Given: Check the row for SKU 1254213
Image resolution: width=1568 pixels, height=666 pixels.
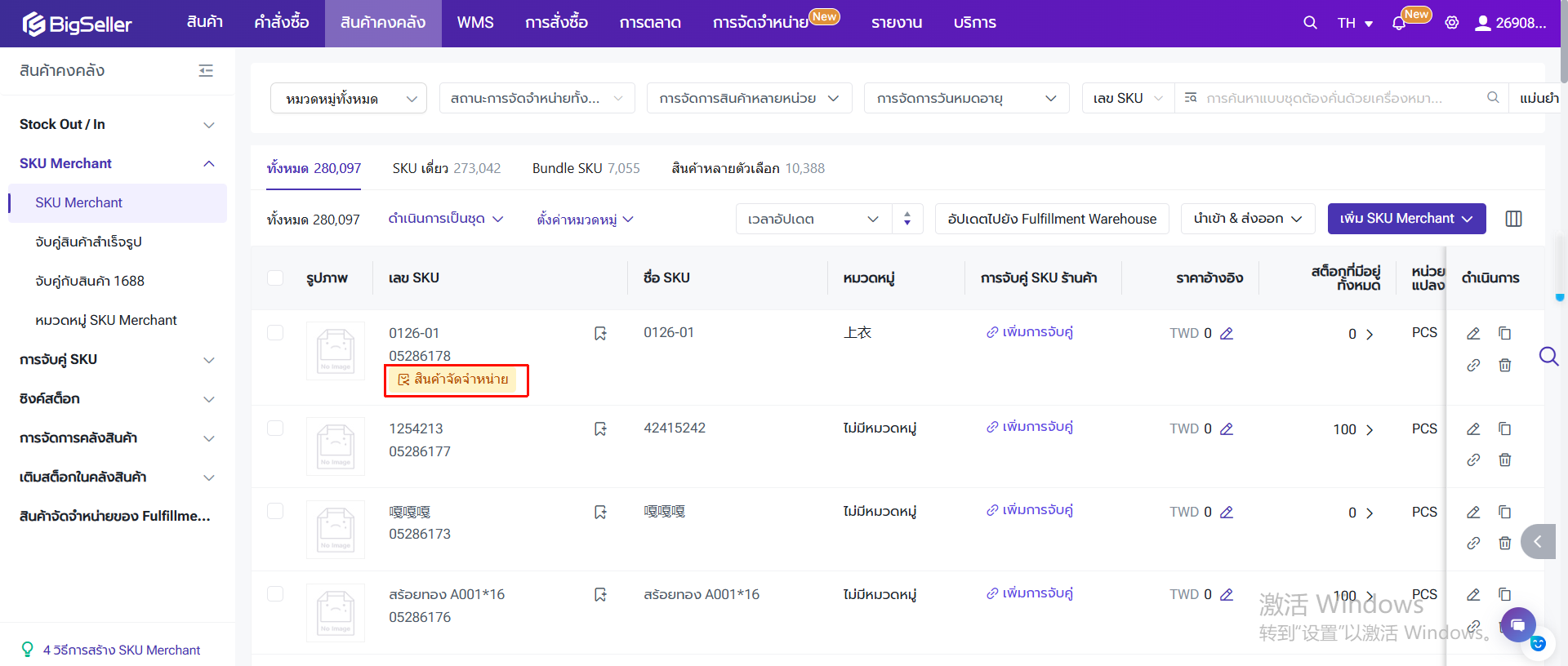Looking at the screenshot, I should [x=275, y=428].
